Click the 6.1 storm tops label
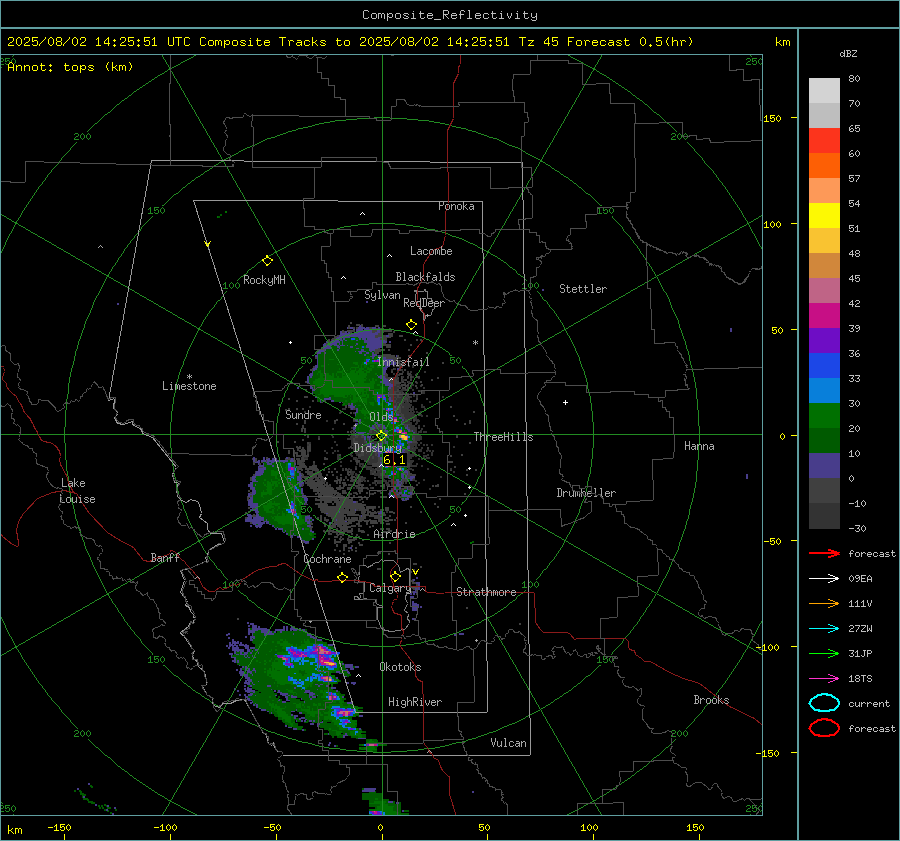Image resolution: width=900 pixels, height=841 pixels. pyautogui.click(x=394, y=460)
